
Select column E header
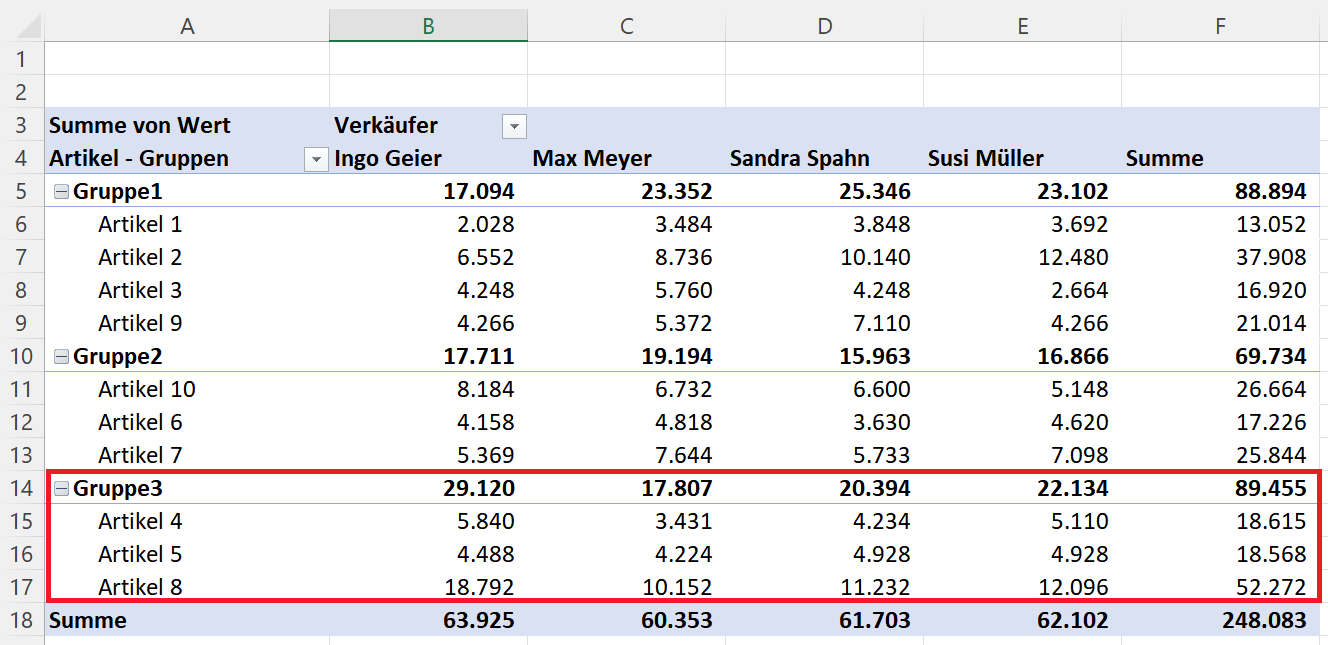pyautogui.click(x=1022, y=26)
